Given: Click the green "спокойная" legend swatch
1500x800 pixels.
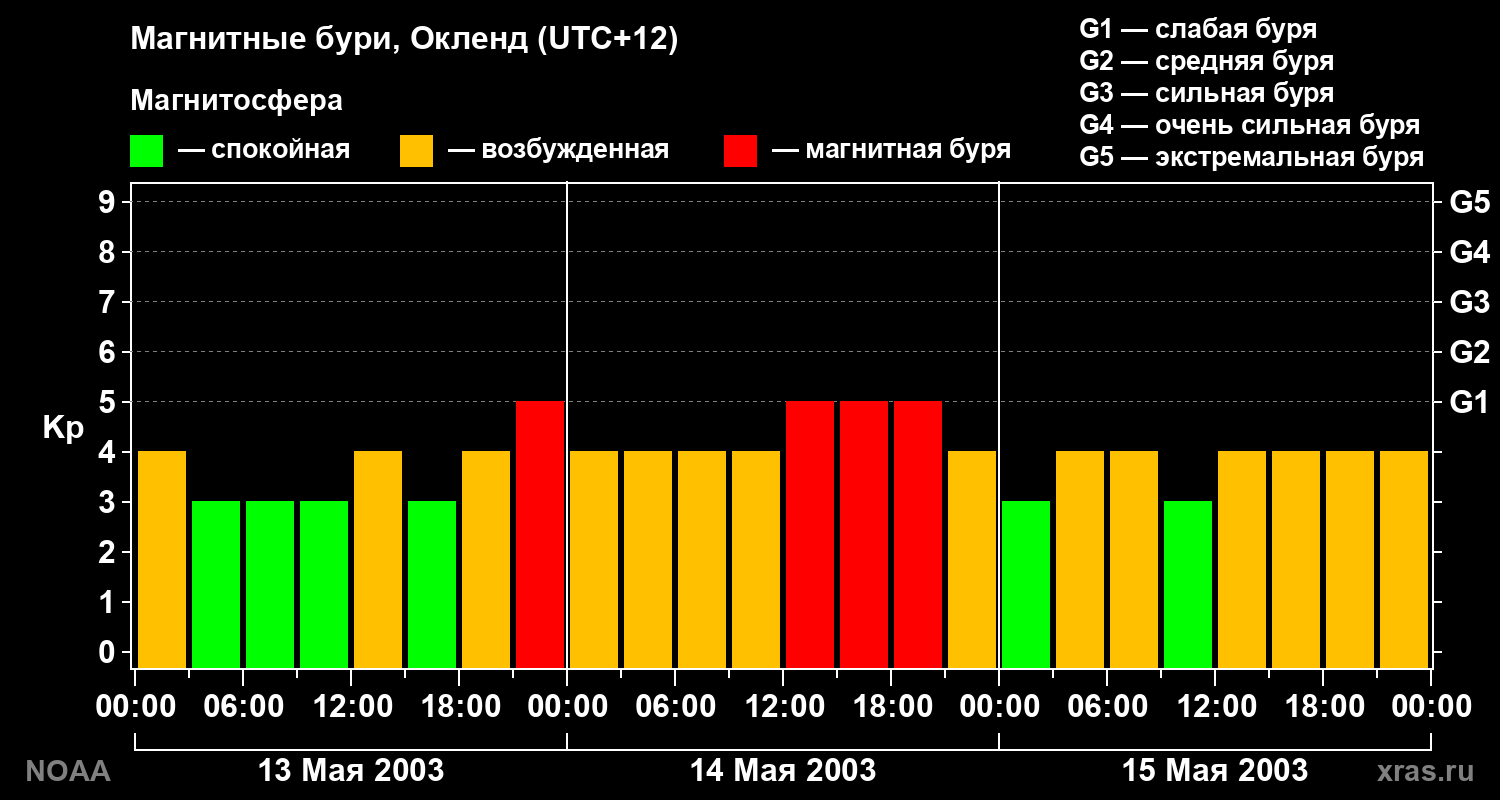Looking at the screenshot, I should point(146,151).
